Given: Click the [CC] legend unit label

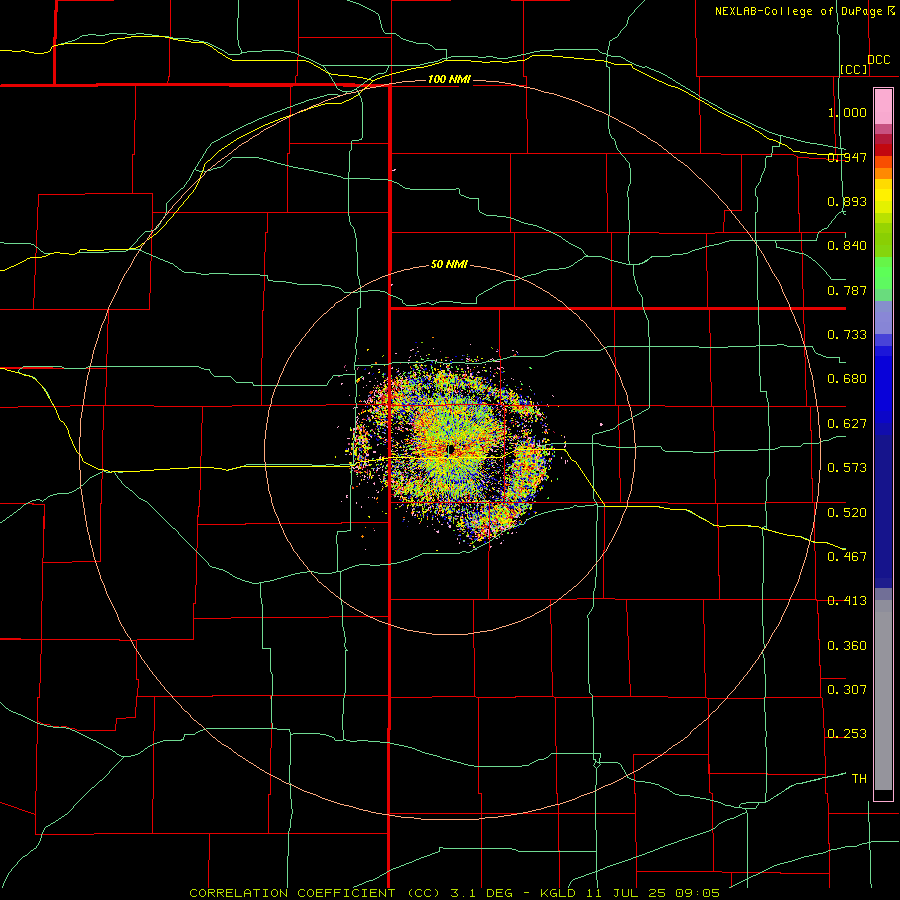Looking at the screenshot, I should click(854, 69).
